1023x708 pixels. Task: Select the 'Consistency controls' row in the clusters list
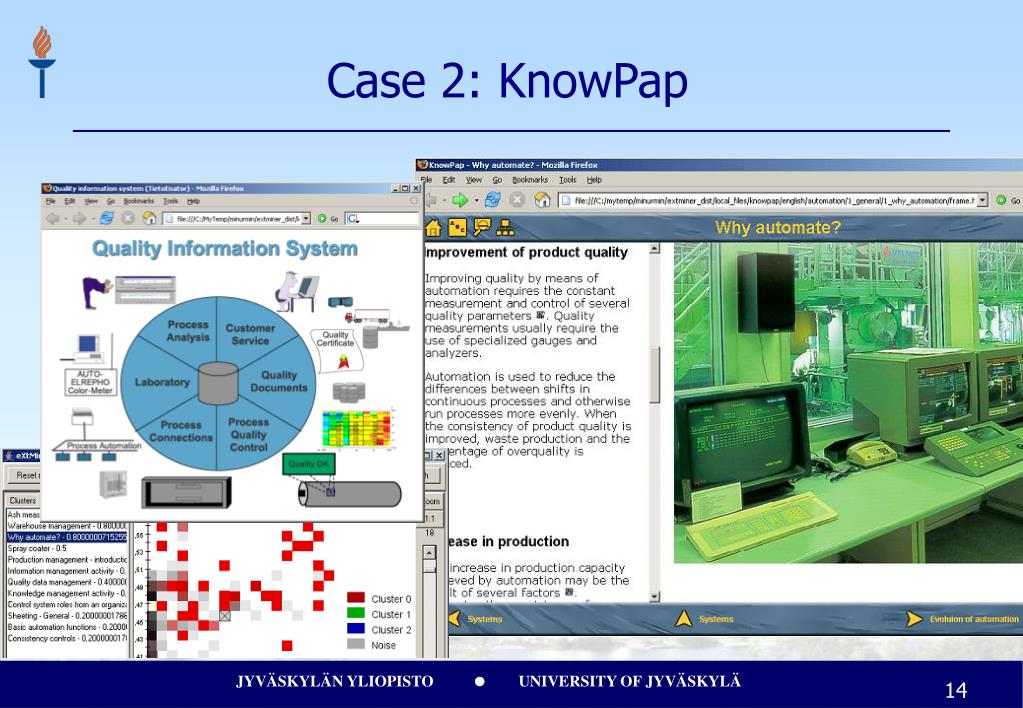click(67, 638)
